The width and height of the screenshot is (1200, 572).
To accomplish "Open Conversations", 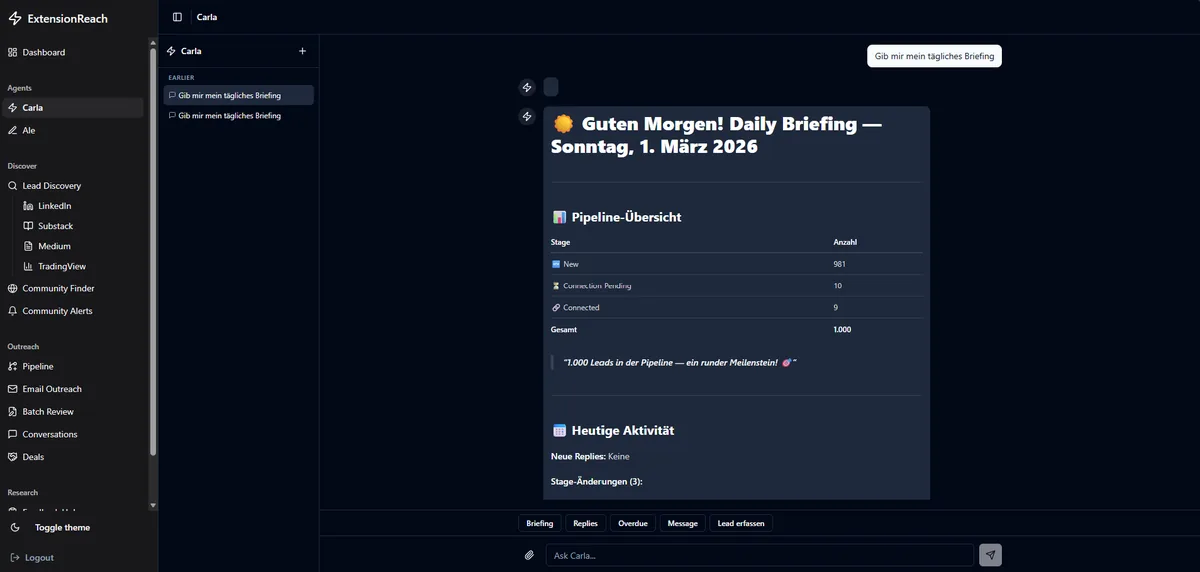I will click(x=72, y=434).
